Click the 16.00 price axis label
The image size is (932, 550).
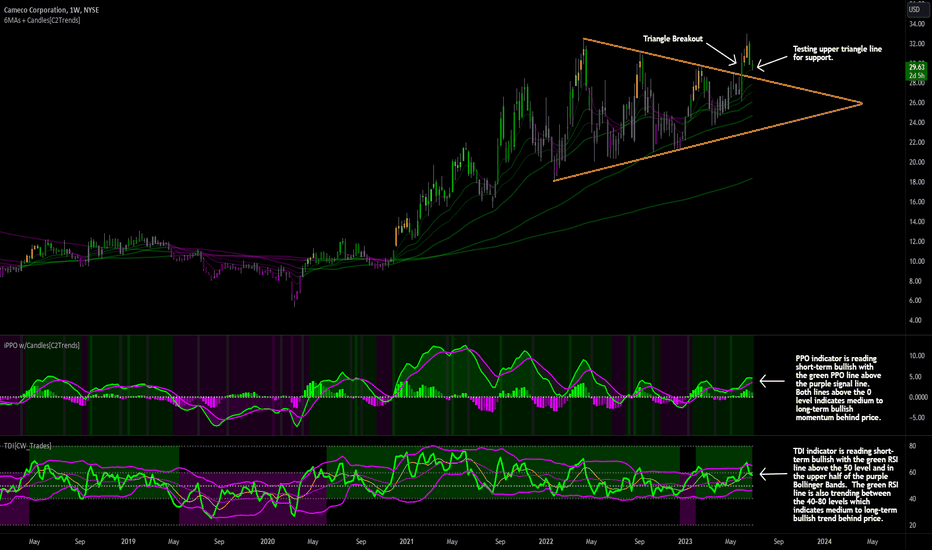tap(917, 202)
